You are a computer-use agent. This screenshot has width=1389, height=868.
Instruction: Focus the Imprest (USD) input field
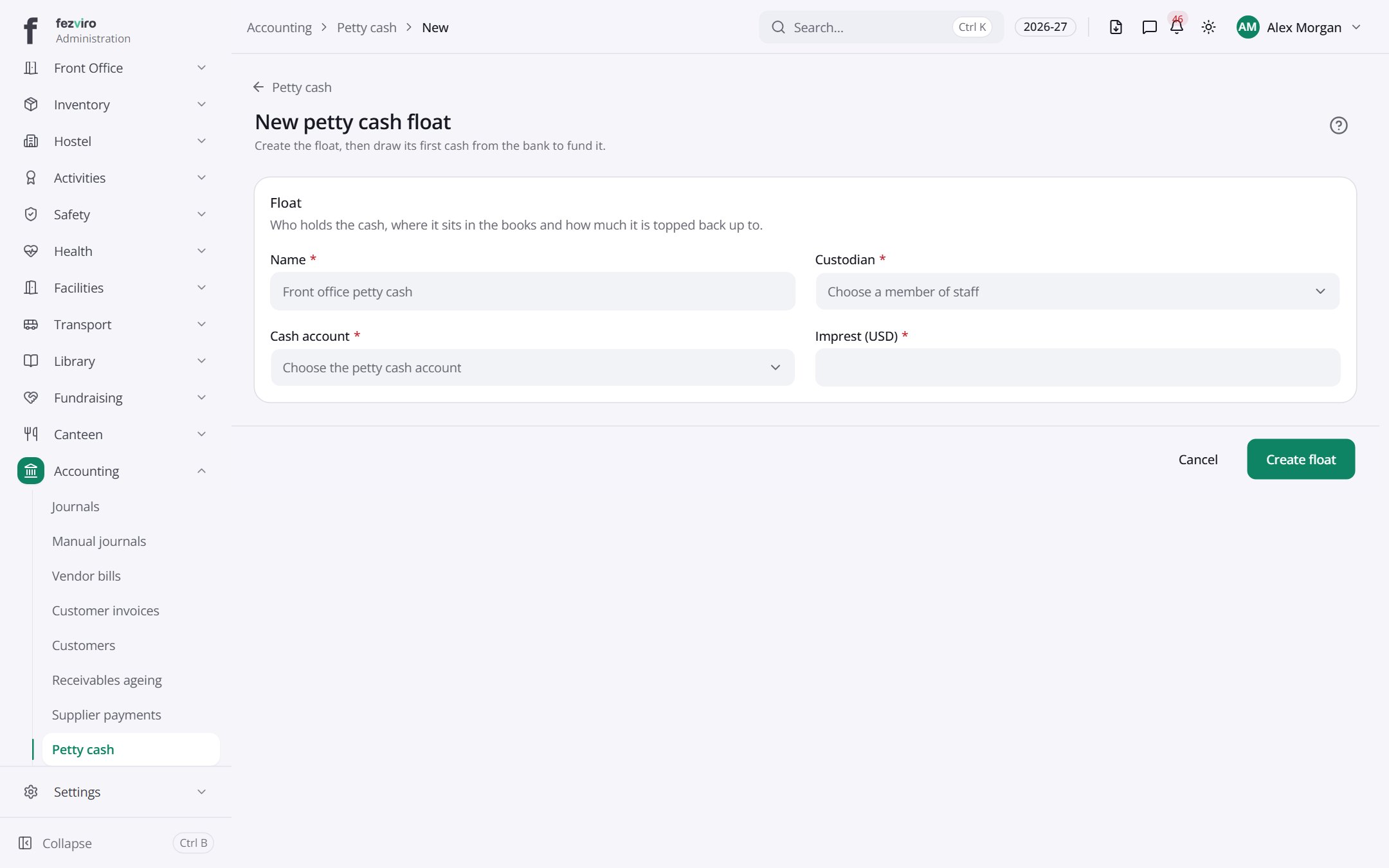(x=1077, y=368)
